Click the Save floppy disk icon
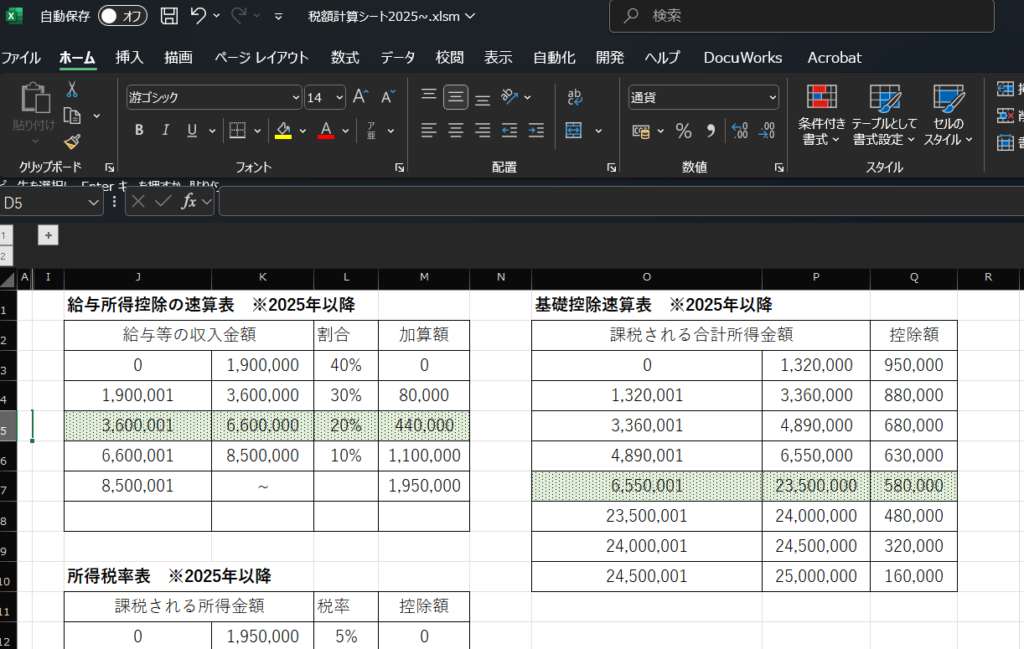1024x649 pixels. coord(169,16)
